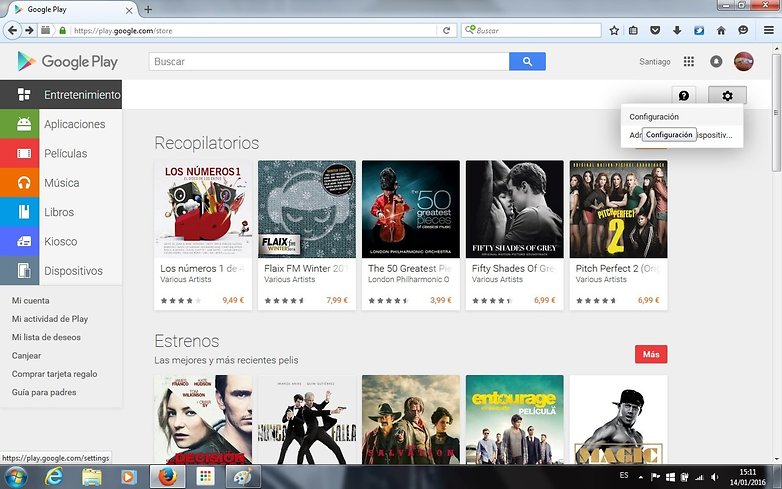This screenshot has height=489, width=782.
Task: Click the Canjear link
Action: click(x=26, y=356)
